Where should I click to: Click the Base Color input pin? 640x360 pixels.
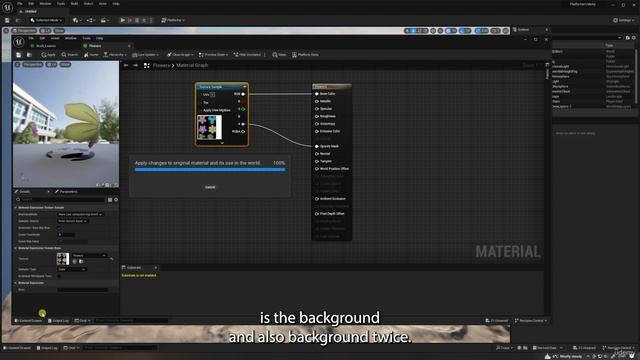[317, 94]
